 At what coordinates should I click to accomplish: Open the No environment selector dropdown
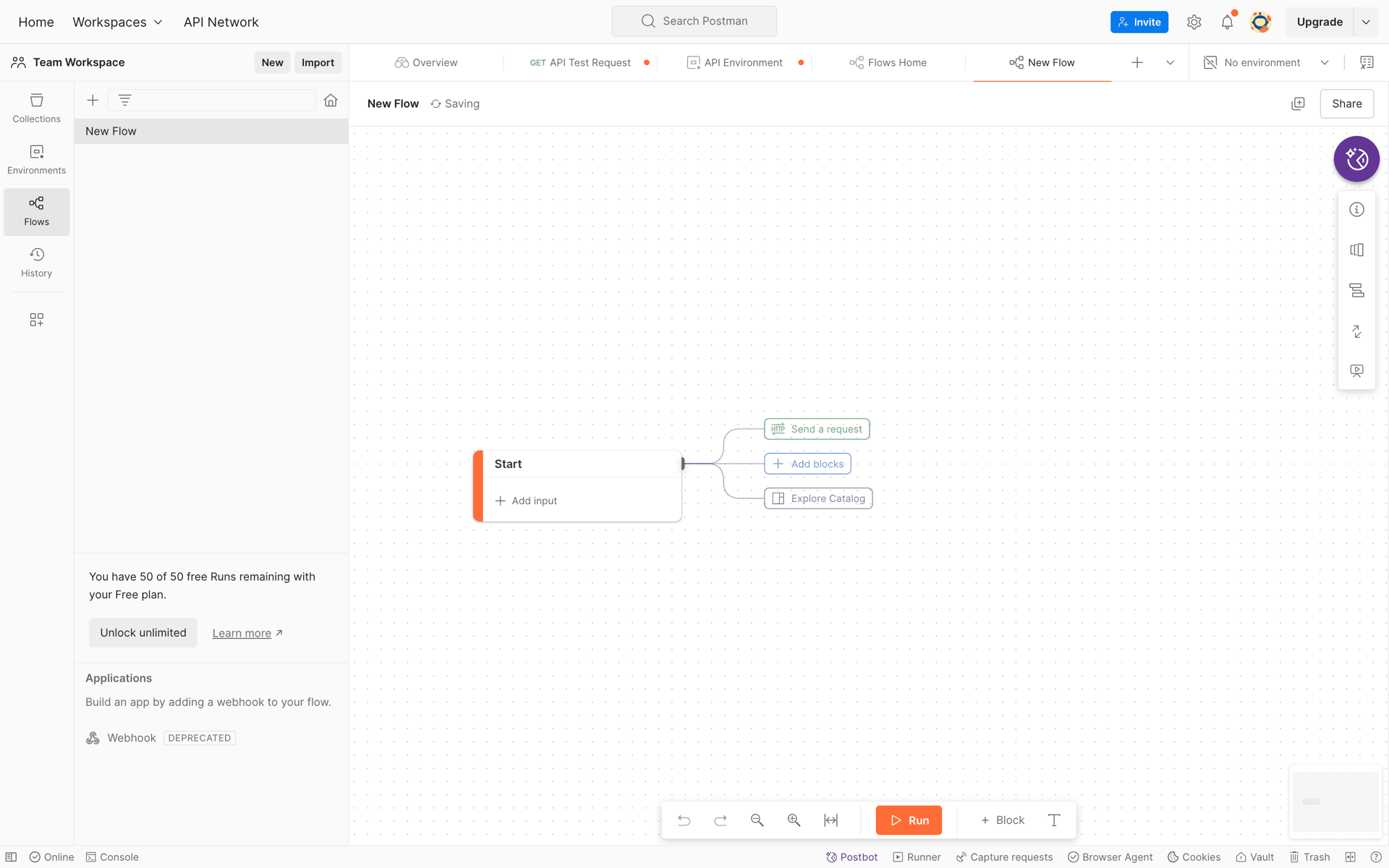tap(1266, 63)
